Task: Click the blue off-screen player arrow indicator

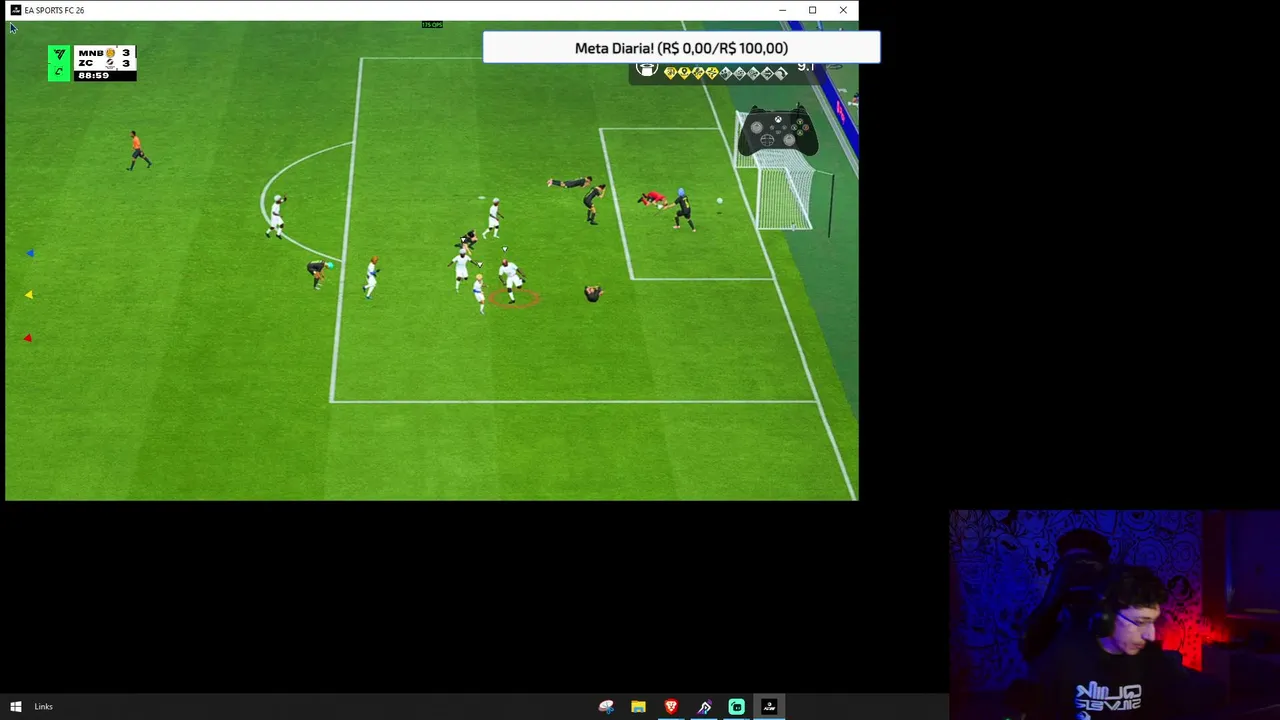Action: tap(30, 253)
